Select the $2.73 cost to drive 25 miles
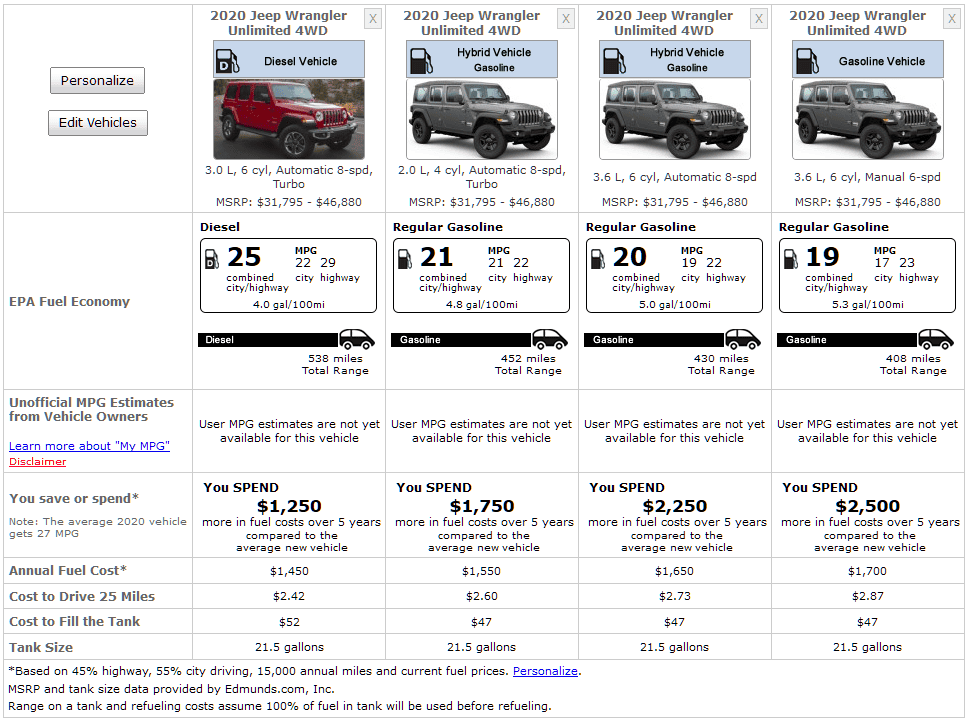Viewport: 970px width, 722px height. (x=674, y=596)
